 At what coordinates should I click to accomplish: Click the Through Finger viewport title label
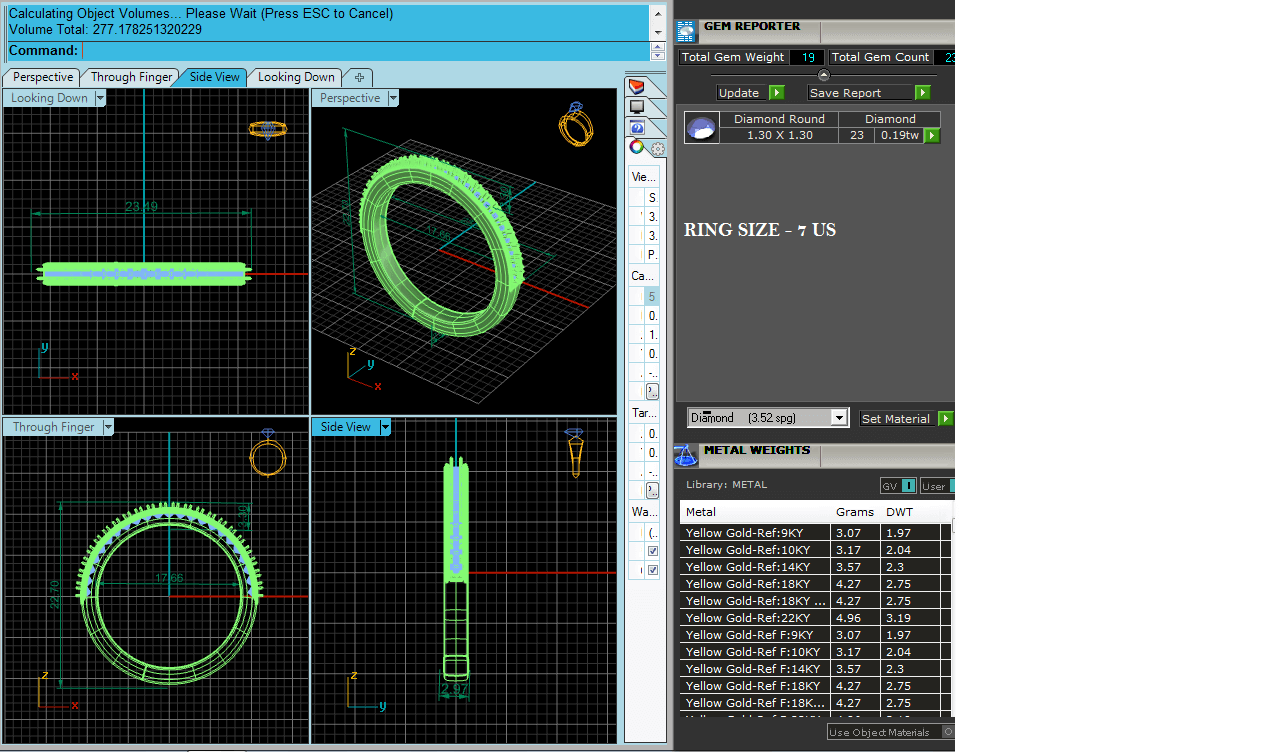coord(54,427)
